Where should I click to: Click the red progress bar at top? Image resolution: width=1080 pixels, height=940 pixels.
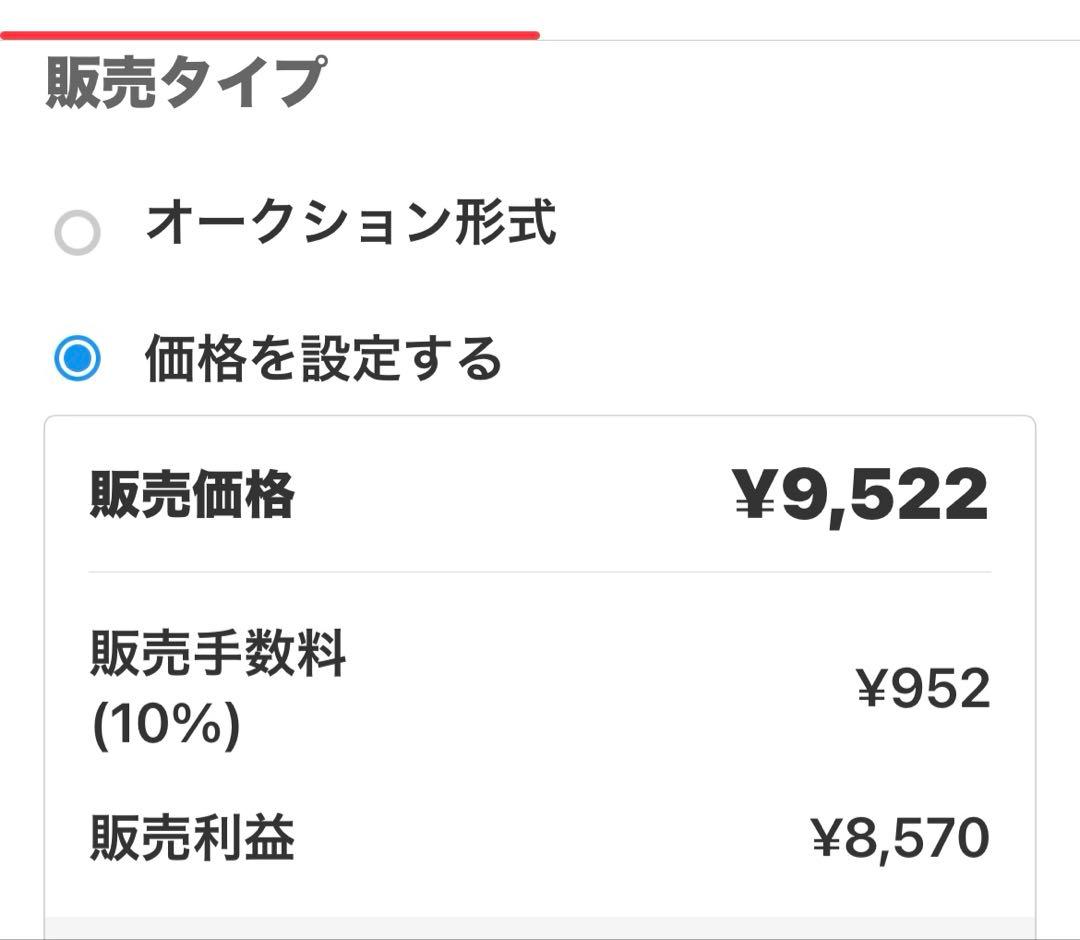tap(270, 33)
